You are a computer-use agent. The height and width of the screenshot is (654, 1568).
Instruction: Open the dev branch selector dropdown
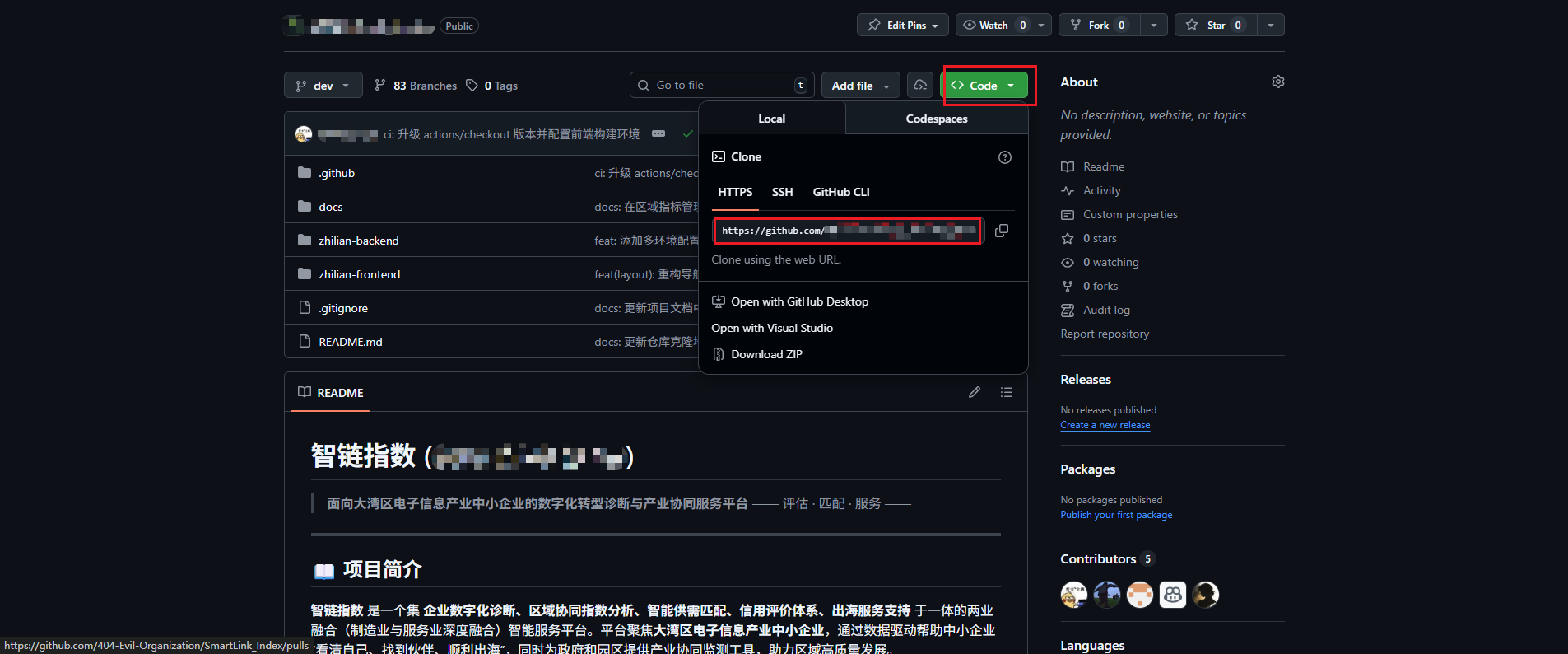323,86
